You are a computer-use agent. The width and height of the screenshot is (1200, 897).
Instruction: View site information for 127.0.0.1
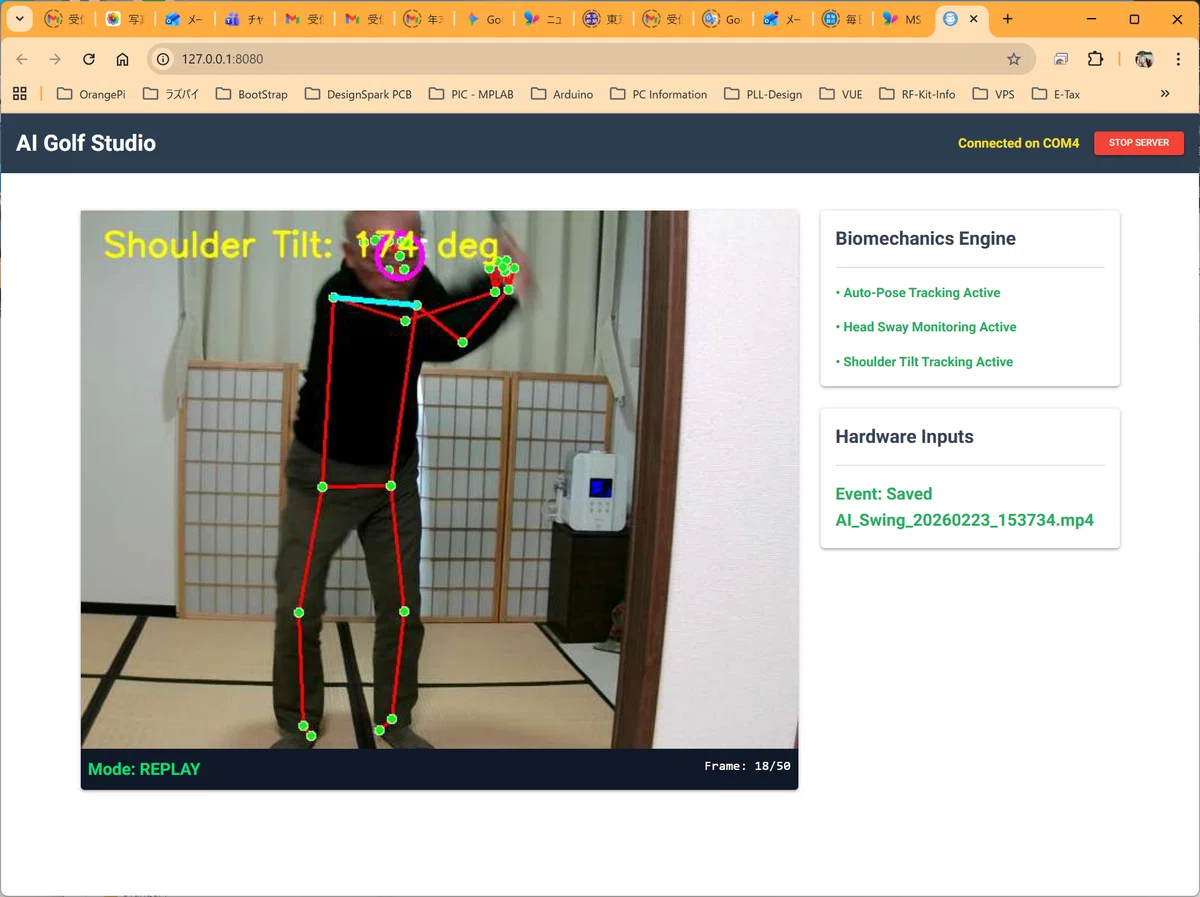(x=164, y=59)
